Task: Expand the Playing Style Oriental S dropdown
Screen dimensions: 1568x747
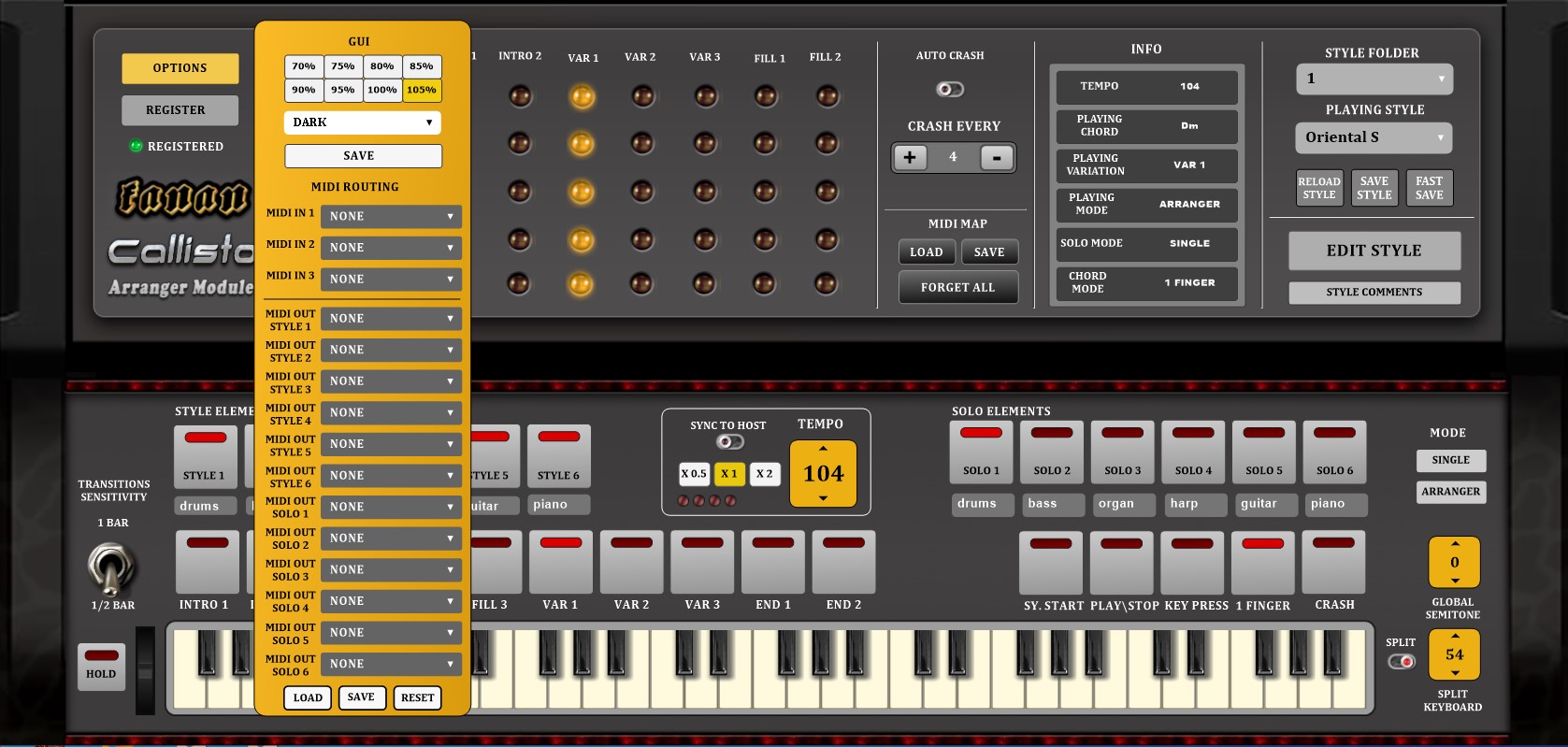Action: tap(1374, 137)
